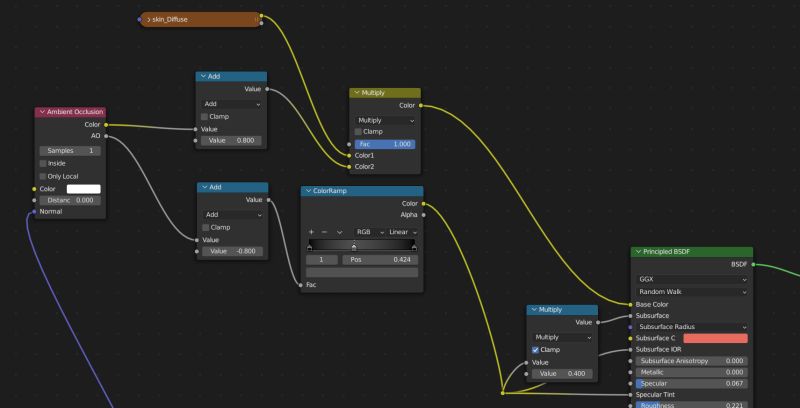Click the ColorRamp Fac input socket

pos(301,285)
